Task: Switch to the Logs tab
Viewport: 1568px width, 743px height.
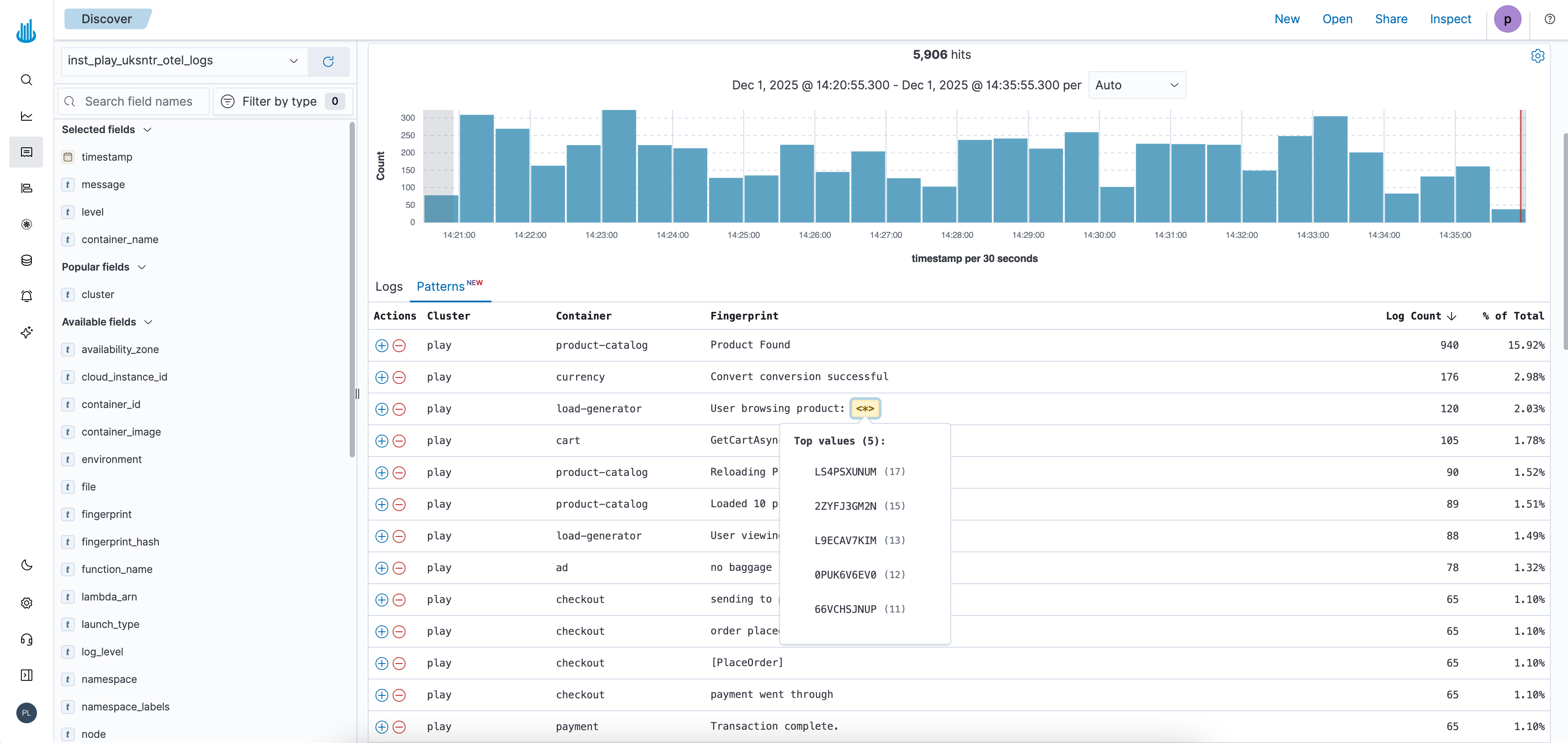Action: click(x=388, y=286)
